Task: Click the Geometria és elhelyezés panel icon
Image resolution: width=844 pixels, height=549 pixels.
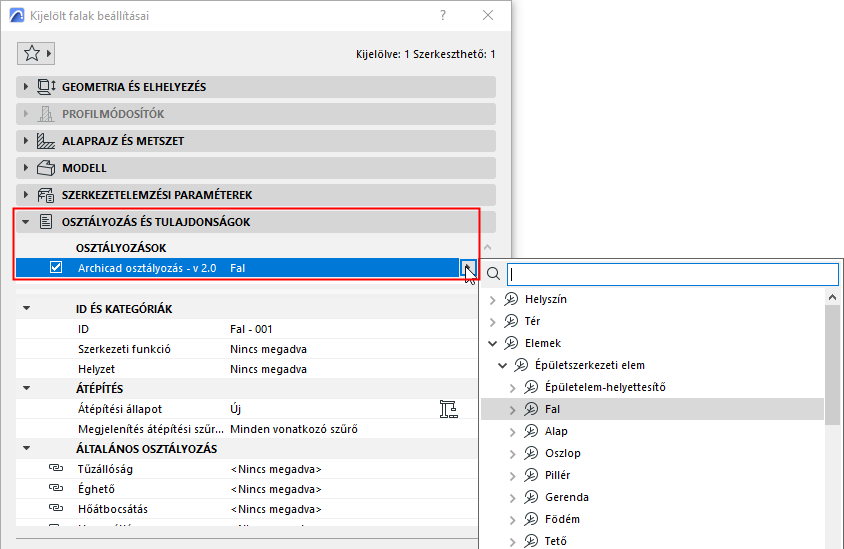Action: tap(46, 87)
